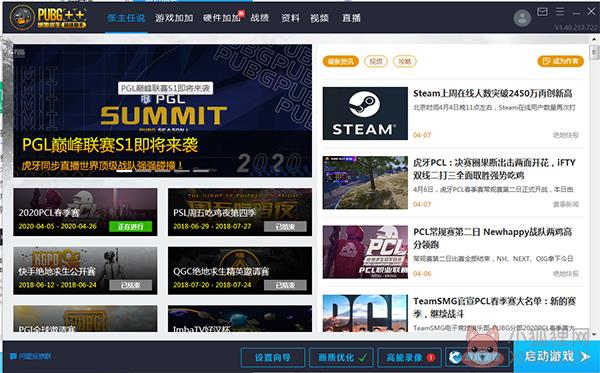The height and width of the screenshot is (373, 600).
Task: Open the hamburger menu icon in title bar
Action: pos(560,12)
